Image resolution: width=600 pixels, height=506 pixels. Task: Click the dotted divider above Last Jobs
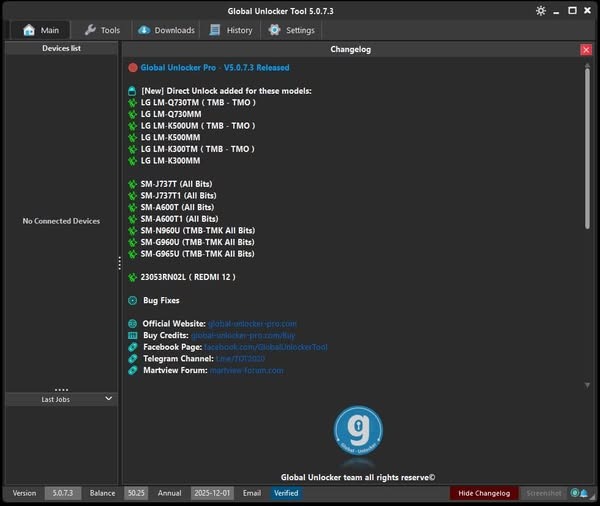[x=61, y=389]
